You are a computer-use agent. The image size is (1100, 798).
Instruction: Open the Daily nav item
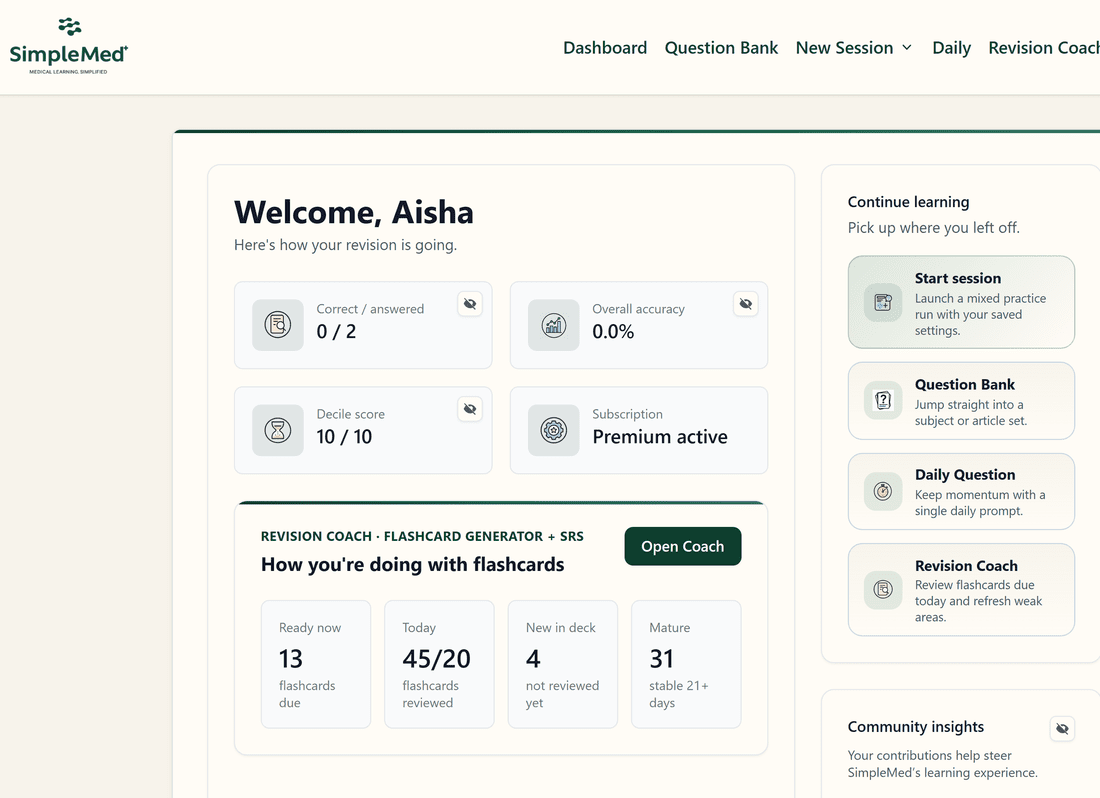[x=951, y=48]
